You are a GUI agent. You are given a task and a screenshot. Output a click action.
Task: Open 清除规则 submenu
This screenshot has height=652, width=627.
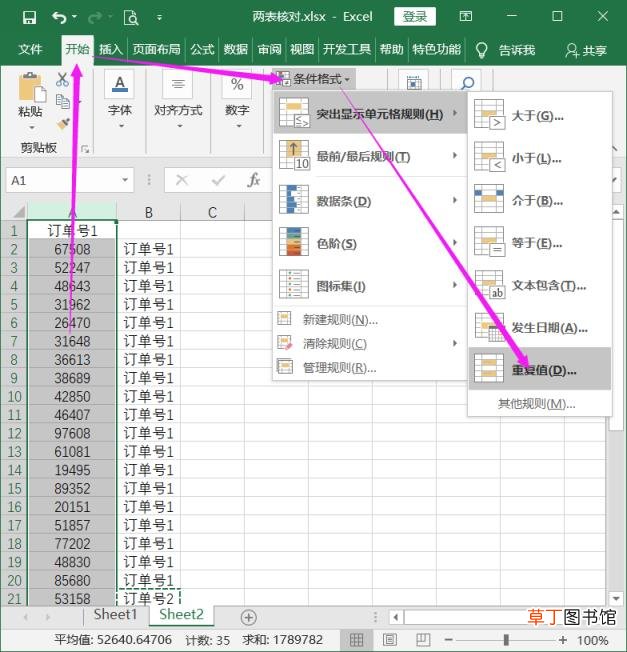(x=370, y=343)
